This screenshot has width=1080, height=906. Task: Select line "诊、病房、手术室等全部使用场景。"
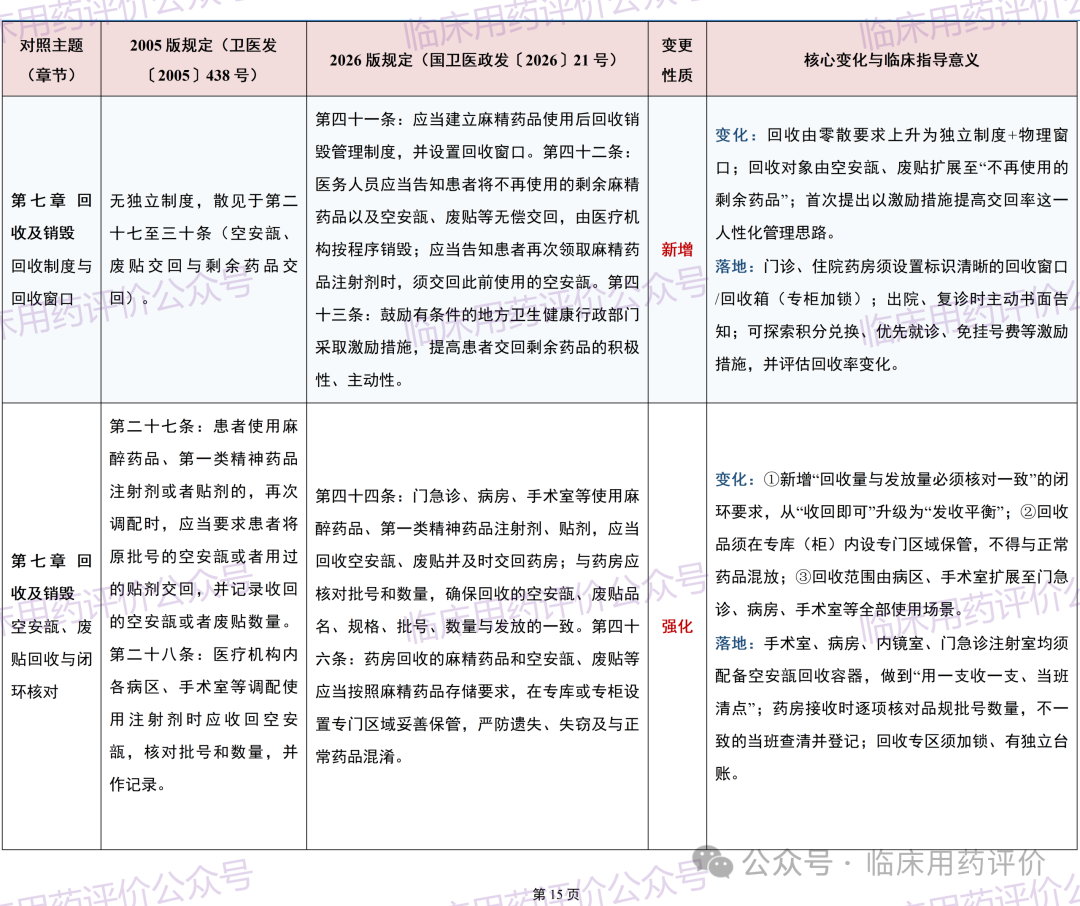click(840, 610)
